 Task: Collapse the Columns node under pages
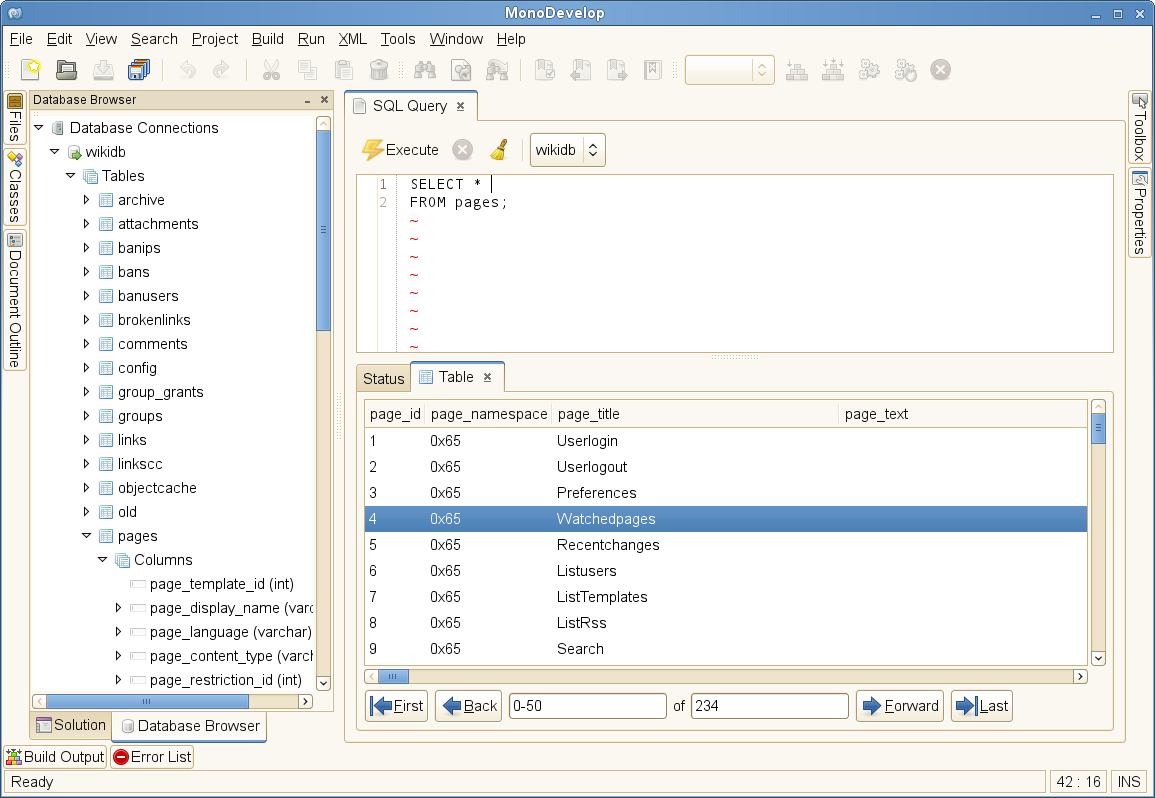[x=102, y=560]
